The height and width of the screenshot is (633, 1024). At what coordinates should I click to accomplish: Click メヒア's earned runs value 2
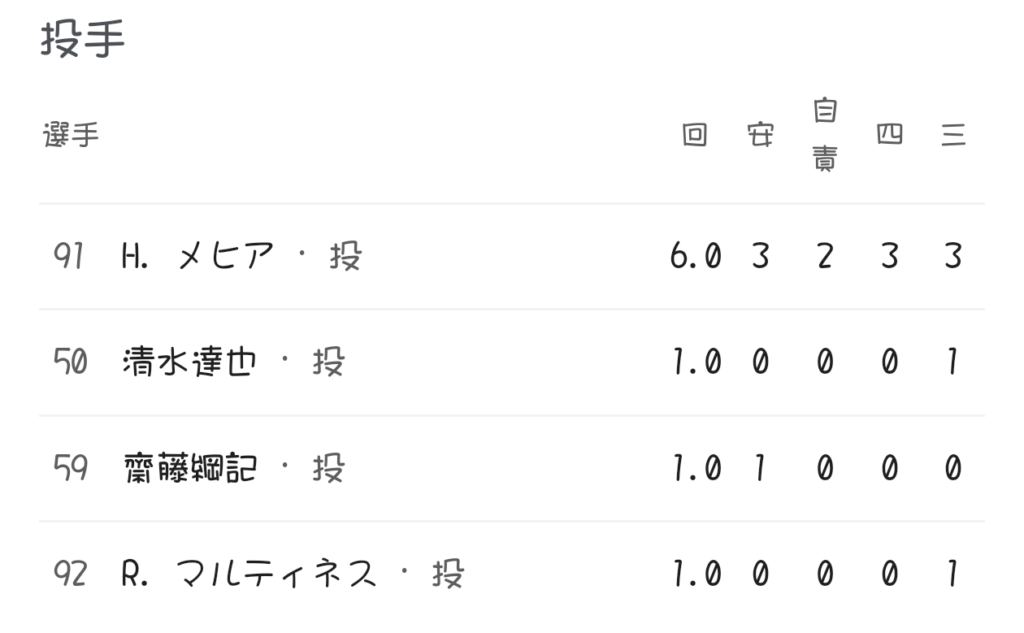(824, 257)
